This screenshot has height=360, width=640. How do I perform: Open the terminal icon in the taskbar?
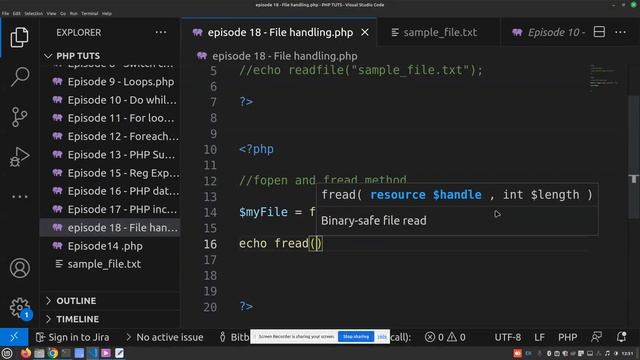[66, 353]
